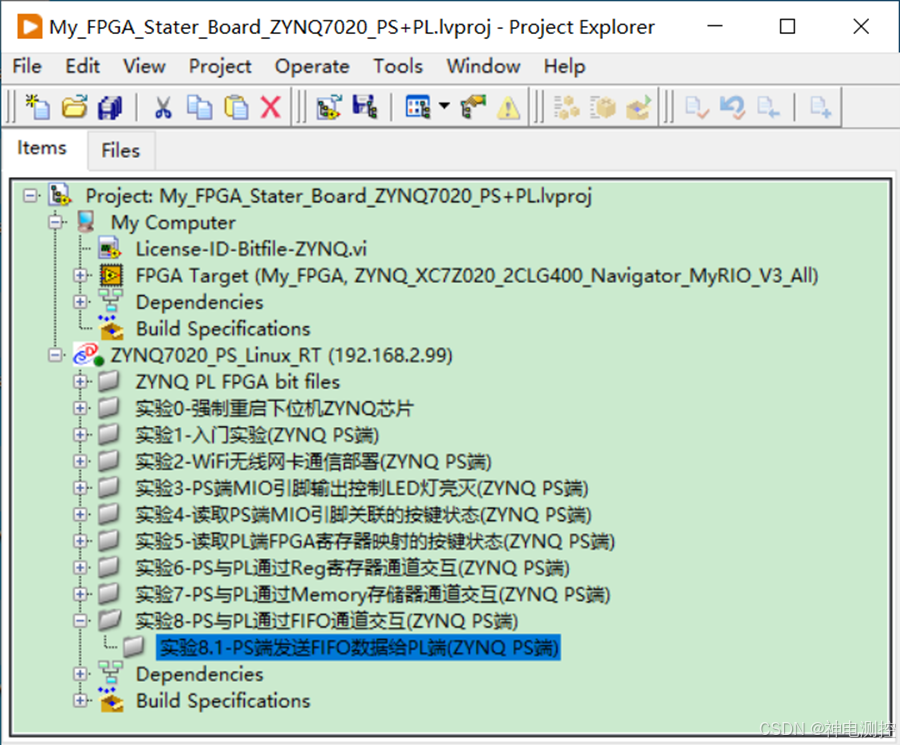Click the FPGA Target chip icon
Image resolution: width=900 pixels, height=745 pixels.
point(111,276)
